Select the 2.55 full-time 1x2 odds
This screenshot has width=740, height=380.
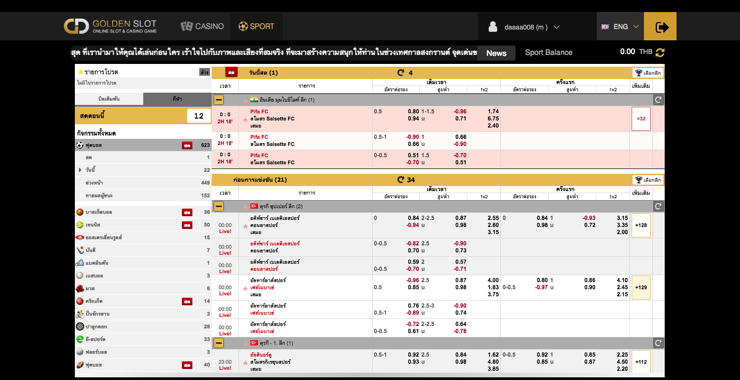click(x=493, y=218)
